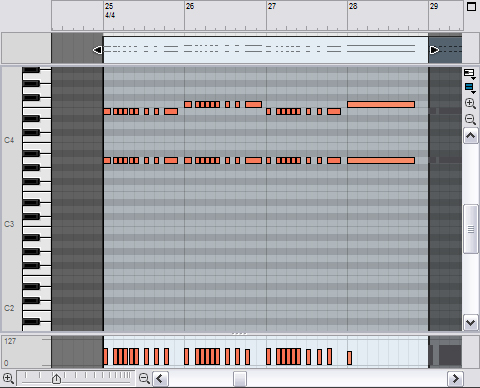The height and width of the screenshot is (388, 480).
Task: Click the vertical zoom-in magnifier icon
Action: point(470,103)
